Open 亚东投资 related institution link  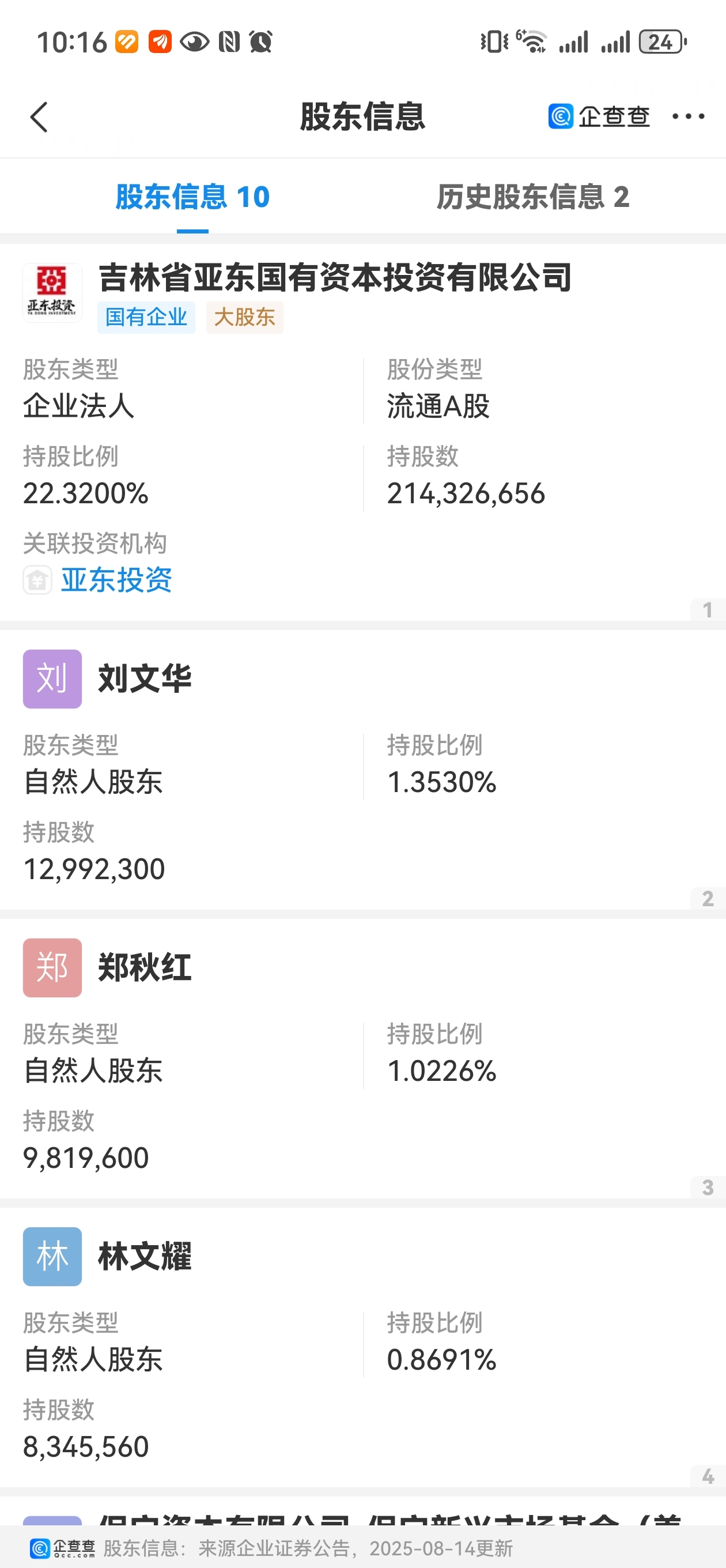click(116, 580)
